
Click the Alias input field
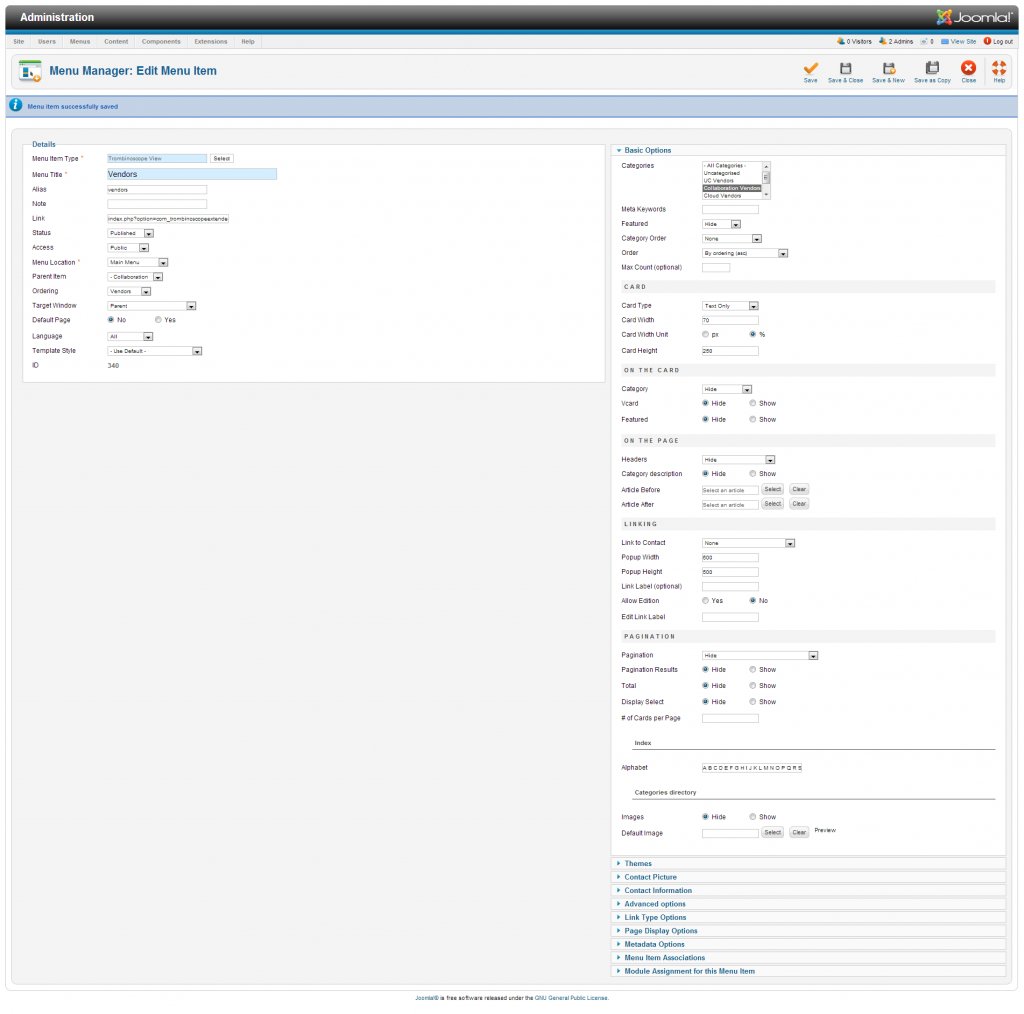pos(157,189)
